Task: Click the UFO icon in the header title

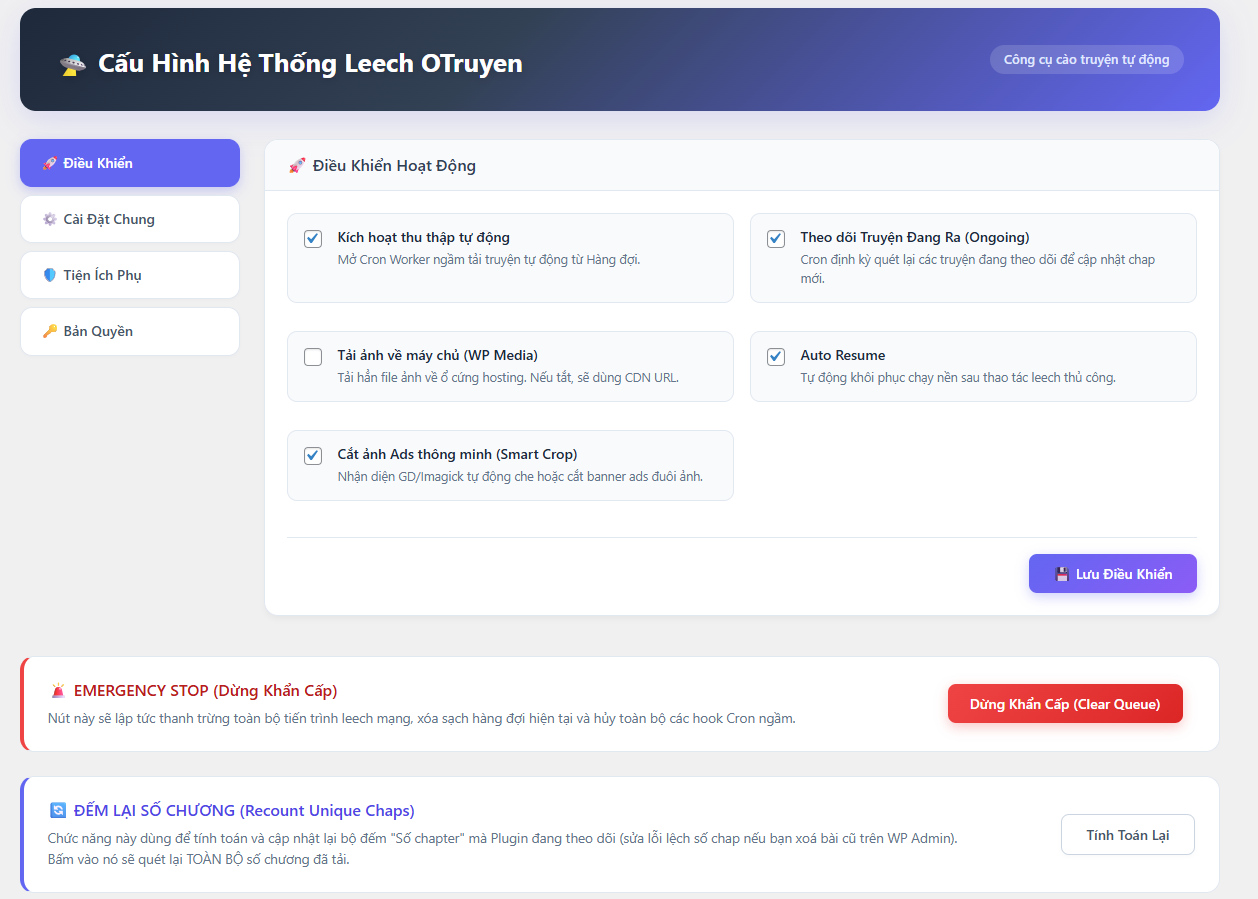Action: [73, 65]
